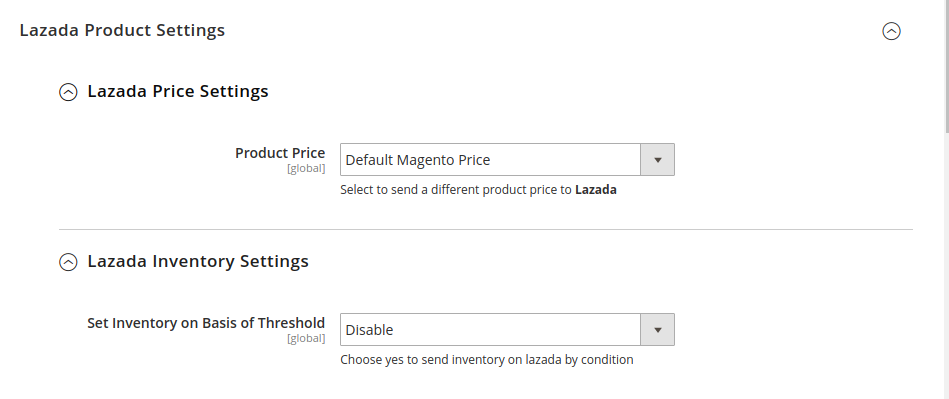Click the [global] scope tag under Product Price
Screen dimensions: 949x399
click(306, 168)
